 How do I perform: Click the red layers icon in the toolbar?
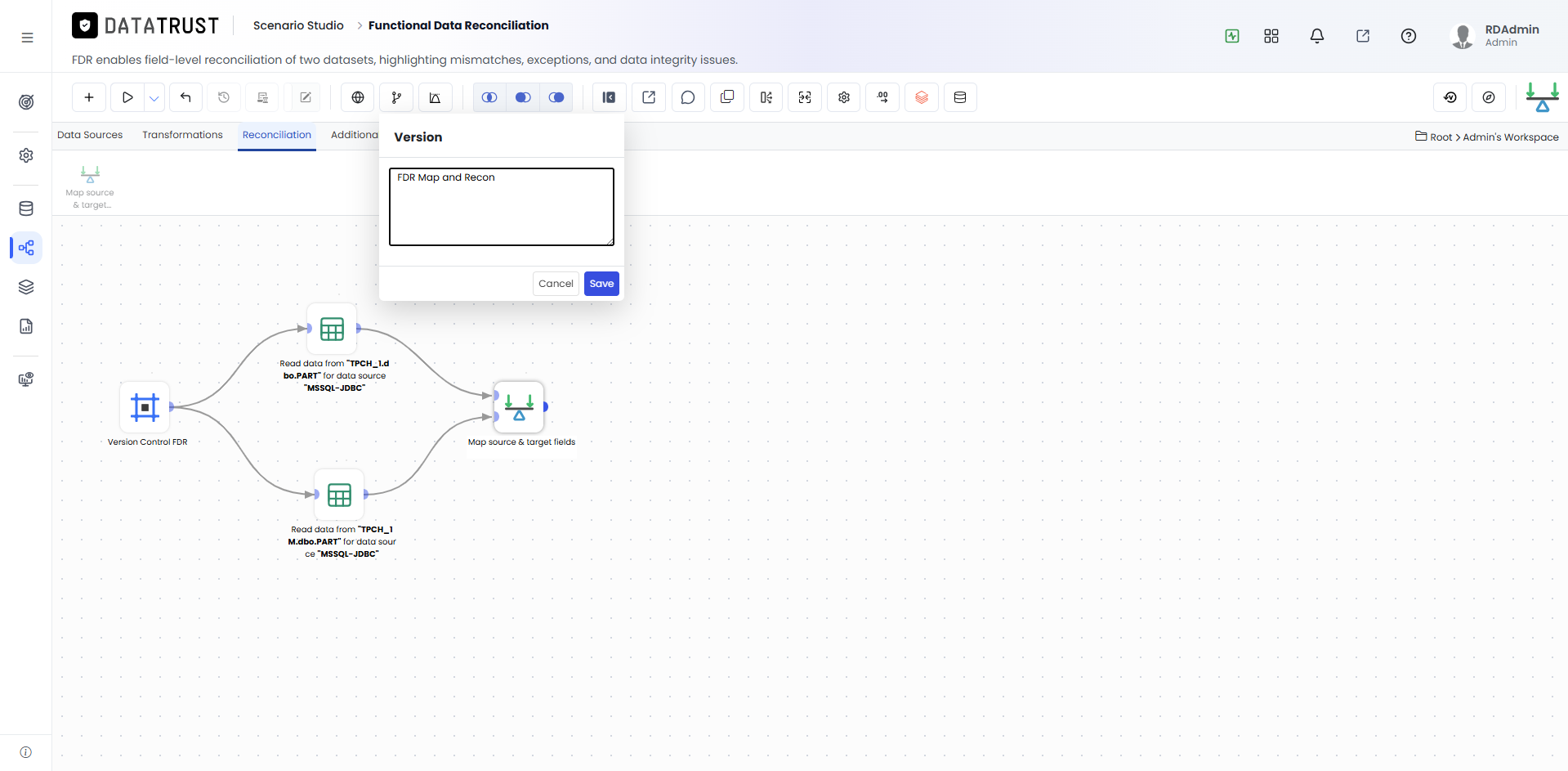pyautogui.click(x=922, y=97)
